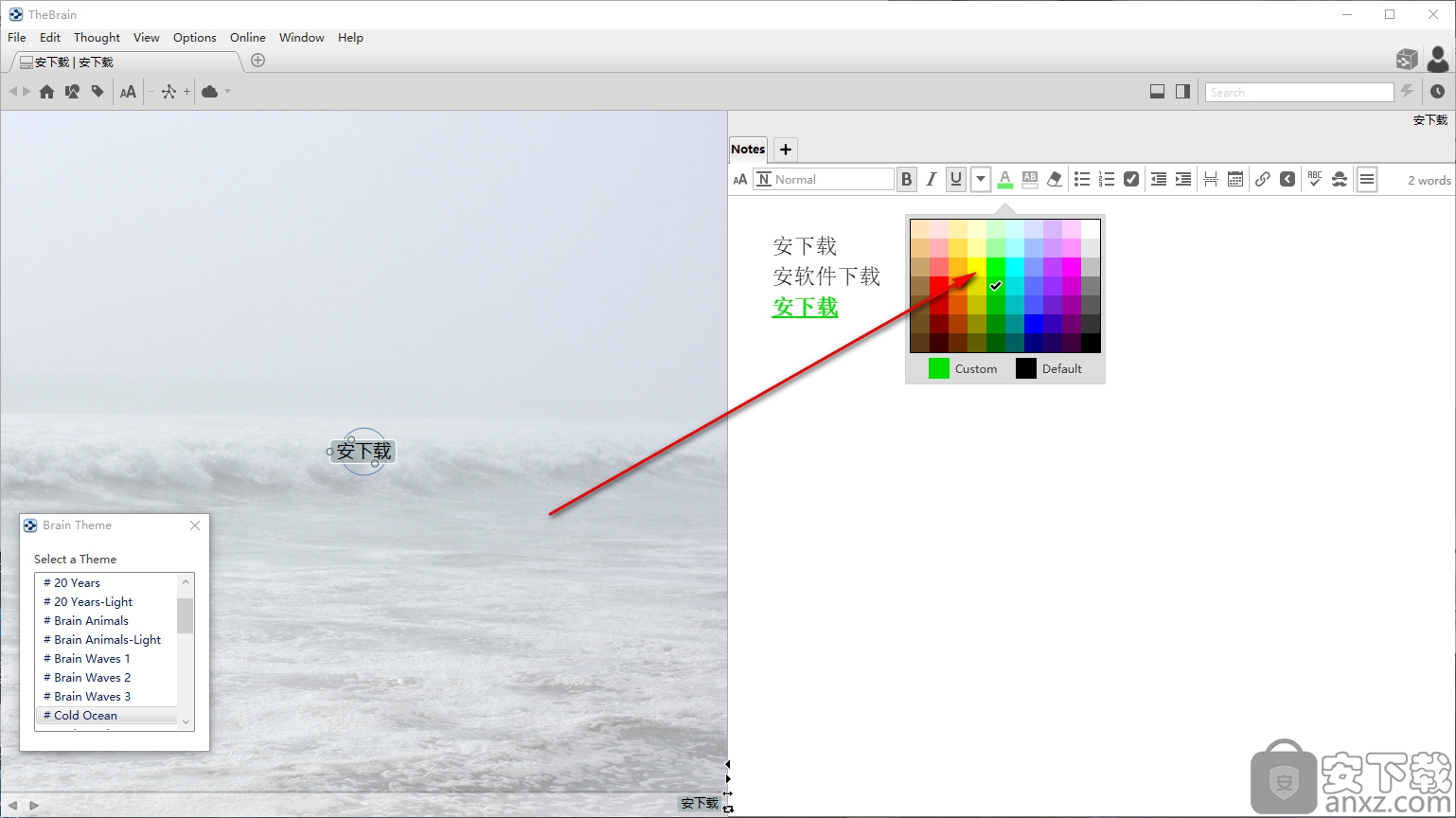Screen dimensions: 1456x818
Task: Increase plex expansion with plus button
Action: tap(186, 92)
